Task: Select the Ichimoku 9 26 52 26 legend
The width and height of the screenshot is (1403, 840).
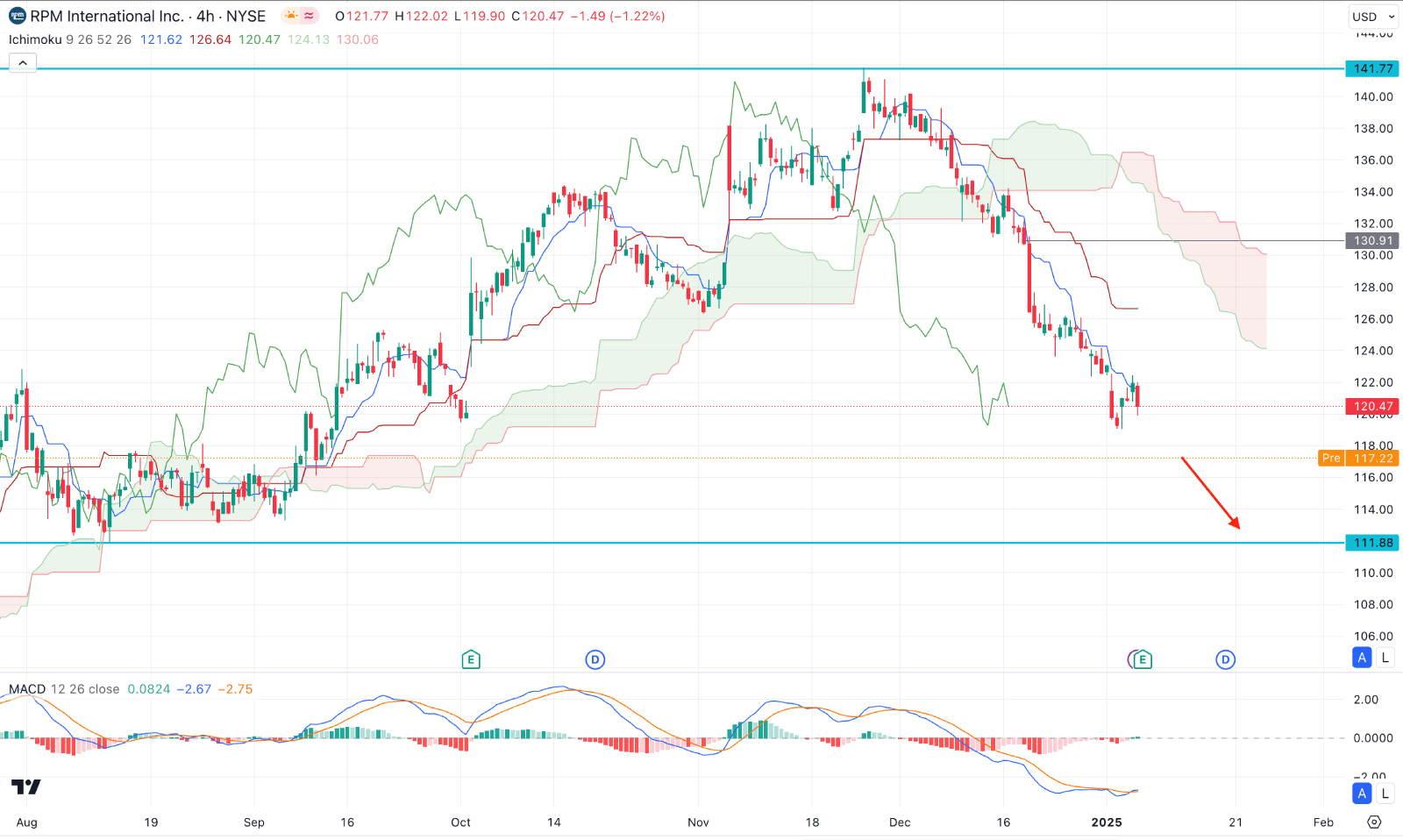Action: point(70,39)
